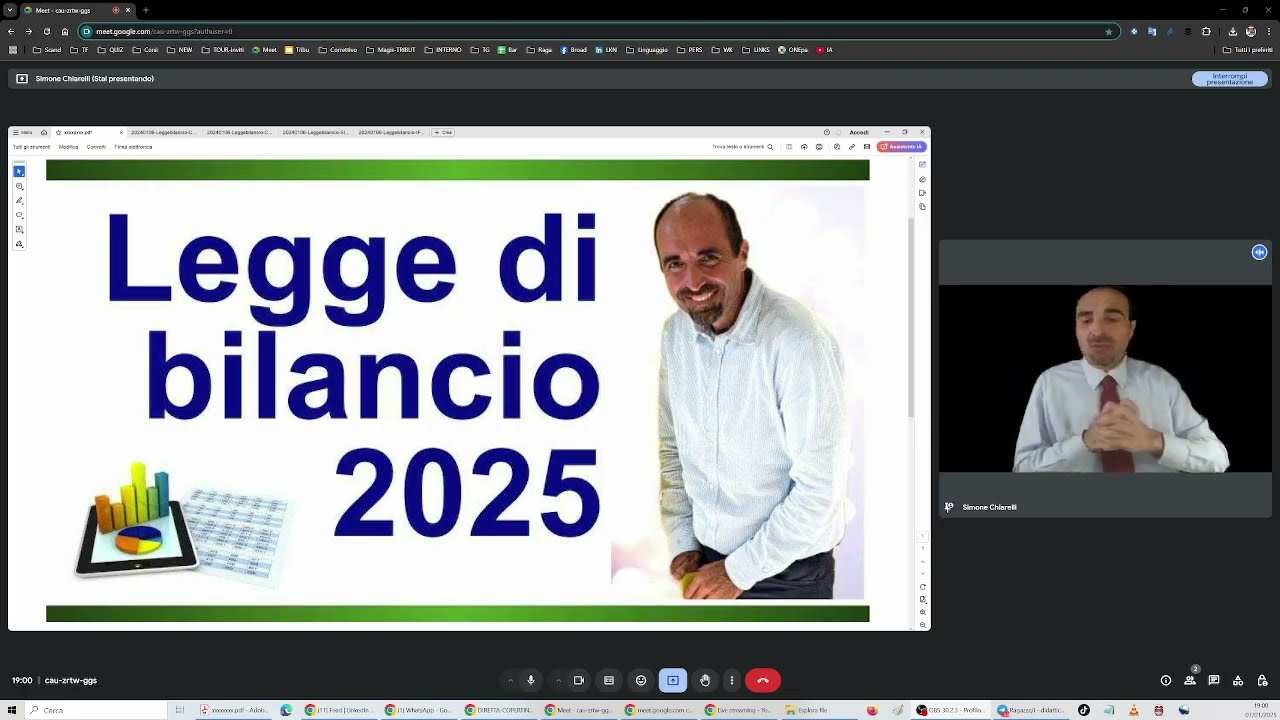1280x720 pixels.
Task: Click Converti in Acrobat toolbar
Action: point(96,147)
